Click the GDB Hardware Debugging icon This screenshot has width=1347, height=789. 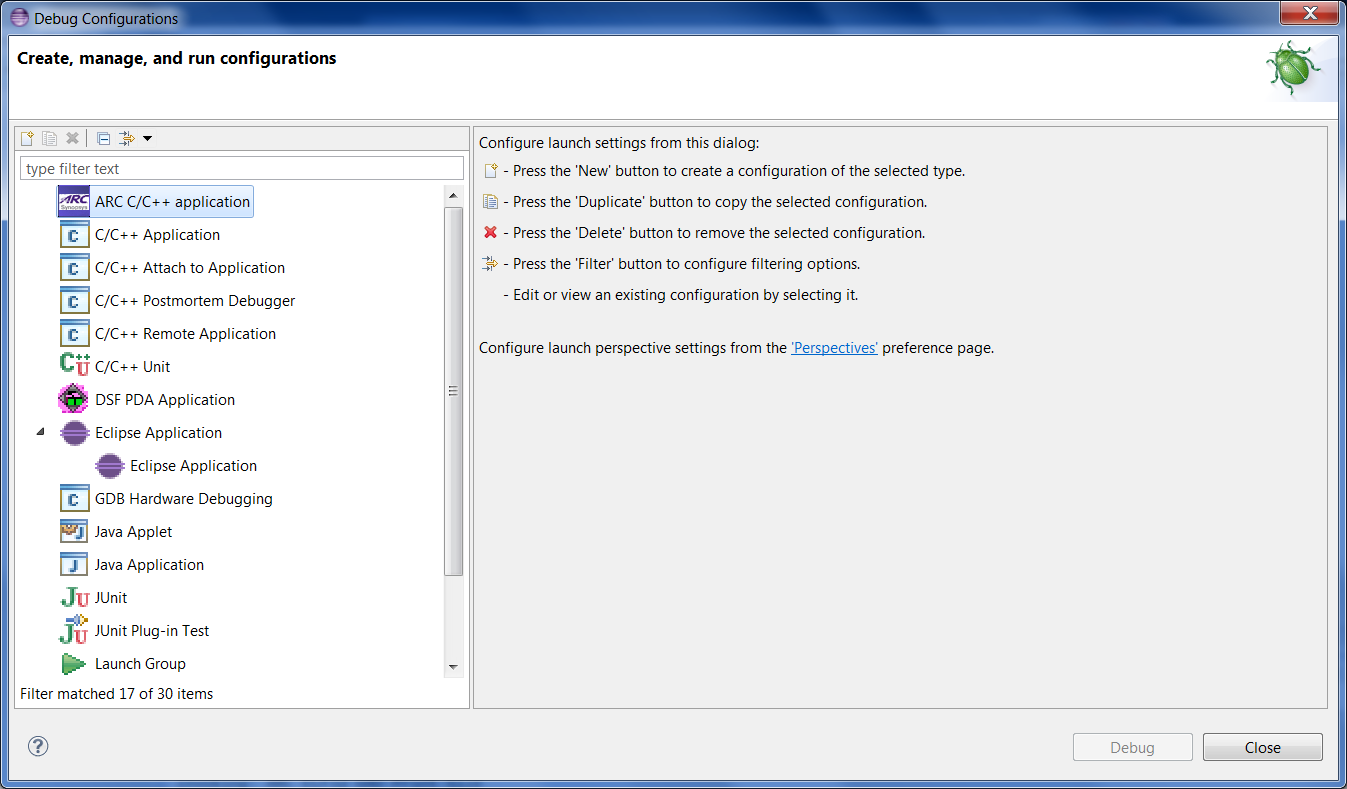coord(74,498)
